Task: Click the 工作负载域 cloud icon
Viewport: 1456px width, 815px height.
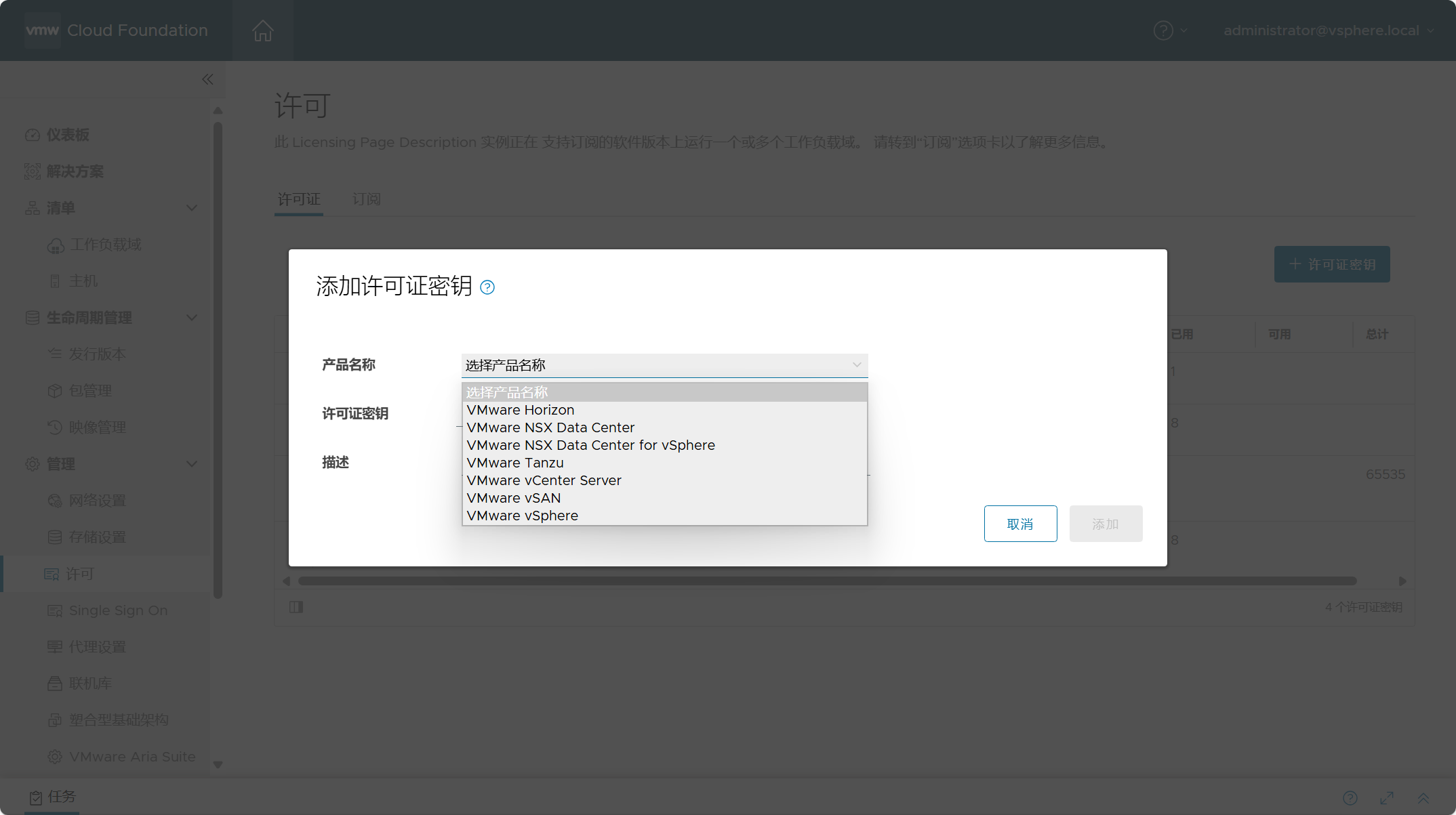Action: coord(55,245)
